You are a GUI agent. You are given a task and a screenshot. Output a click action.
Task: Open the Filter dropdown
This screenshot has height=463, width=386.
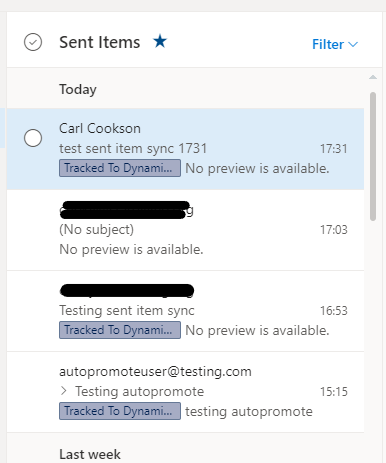[x=335, y=44]
